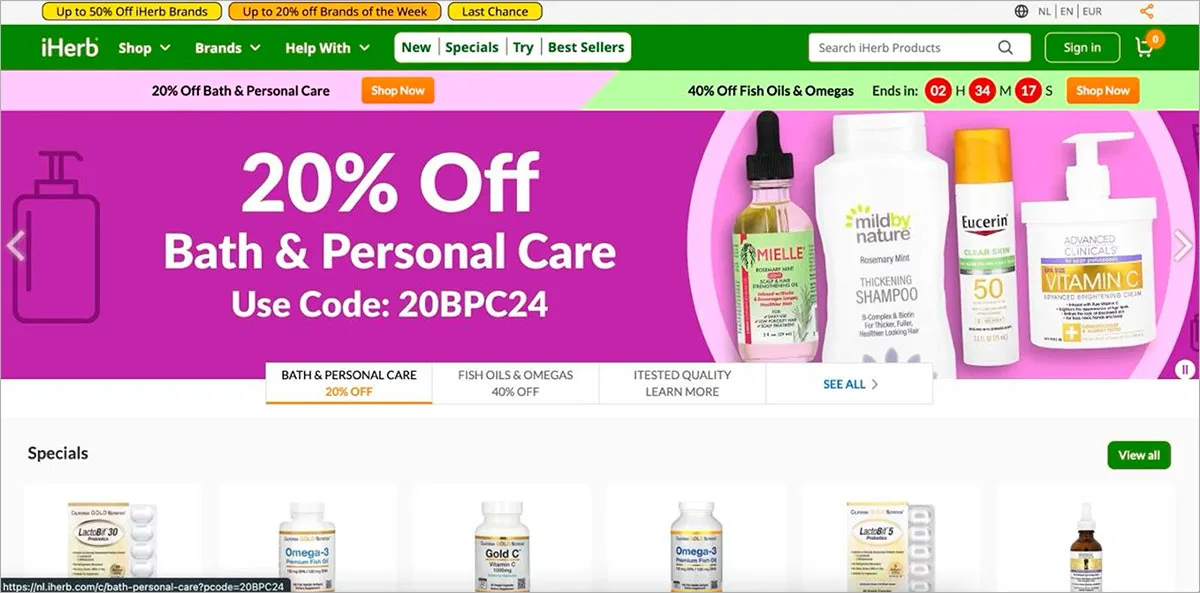Open the Best Sellers menu item
1200x593 pixels.
(x=586, y=47)
